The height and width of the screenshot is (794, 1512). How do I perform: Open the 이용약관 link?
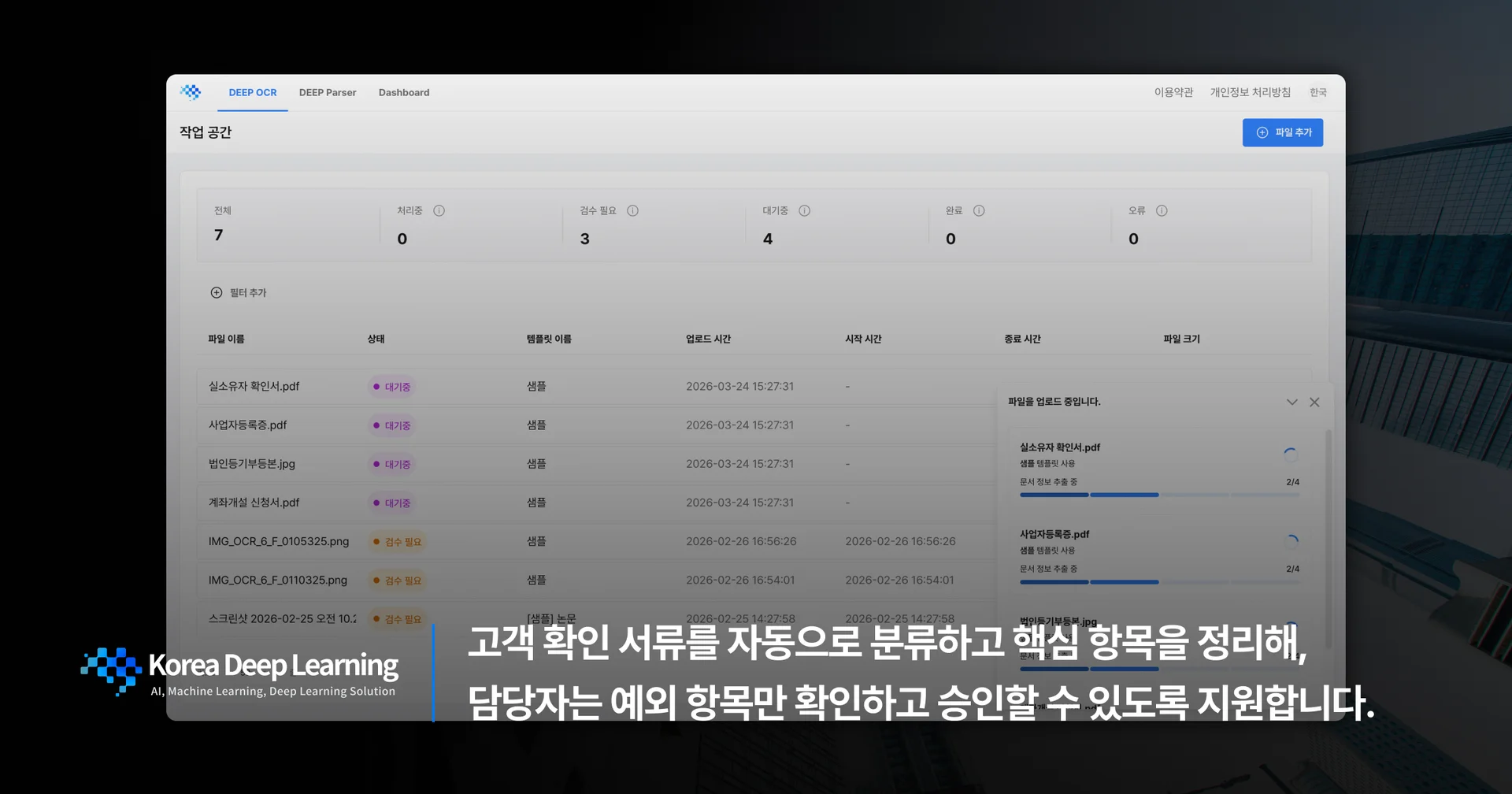coord(1173,92)
